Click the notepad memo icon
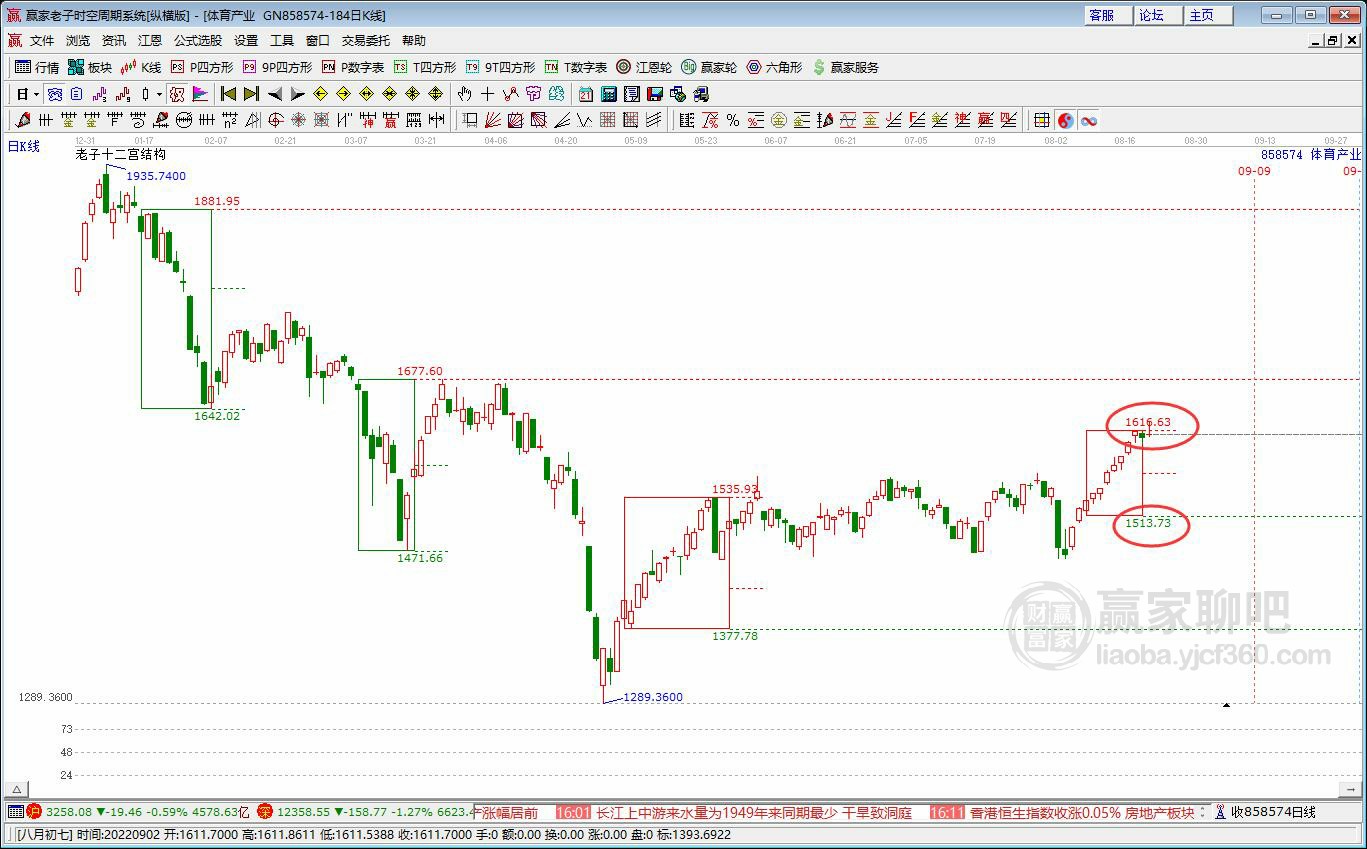1367x849 pixels. click(x=632, y=94)
